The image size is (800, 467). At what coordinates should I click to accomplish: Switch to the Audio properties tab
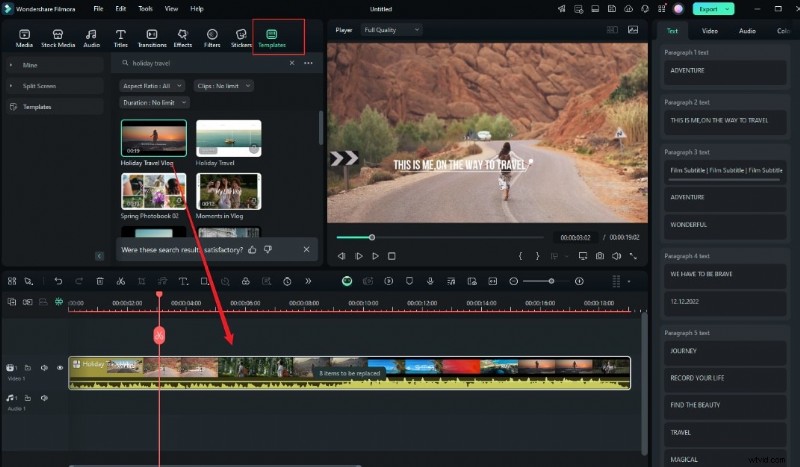pyautogui.click(x=747, y=31)
